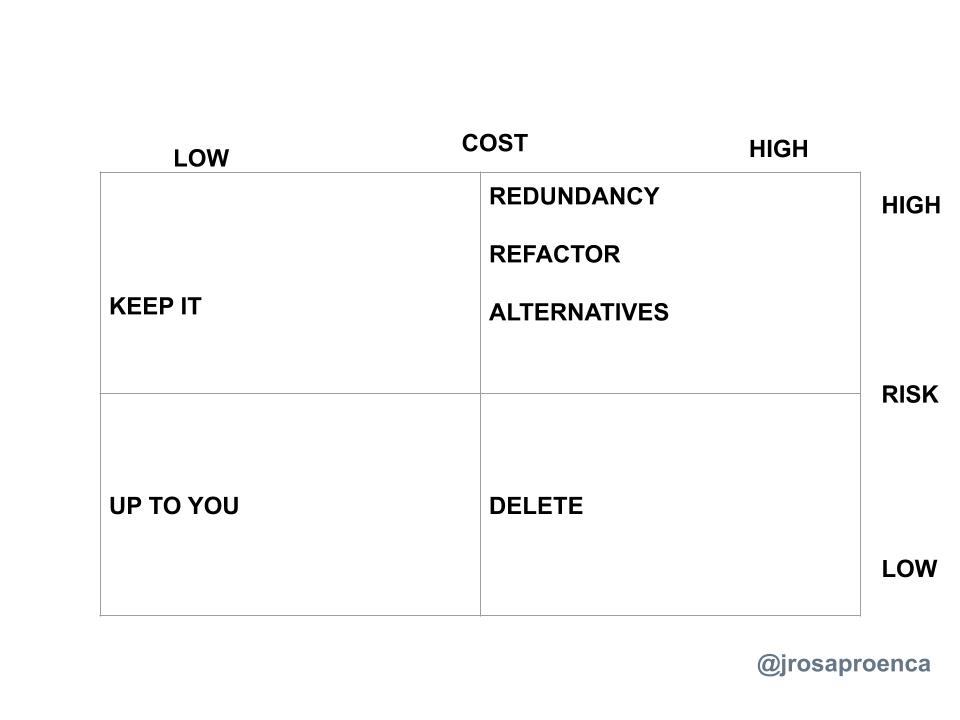
Task: Click the UP TO YOU quadrant cell
Action: (290, 504)
